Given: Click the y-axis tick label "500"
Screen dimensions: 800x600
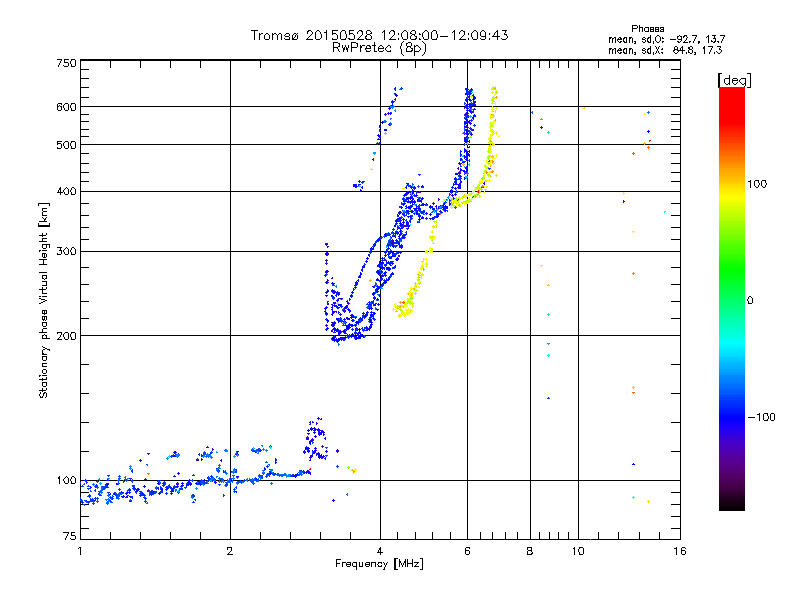Looking at the screenshot, I should coord(67,145).
